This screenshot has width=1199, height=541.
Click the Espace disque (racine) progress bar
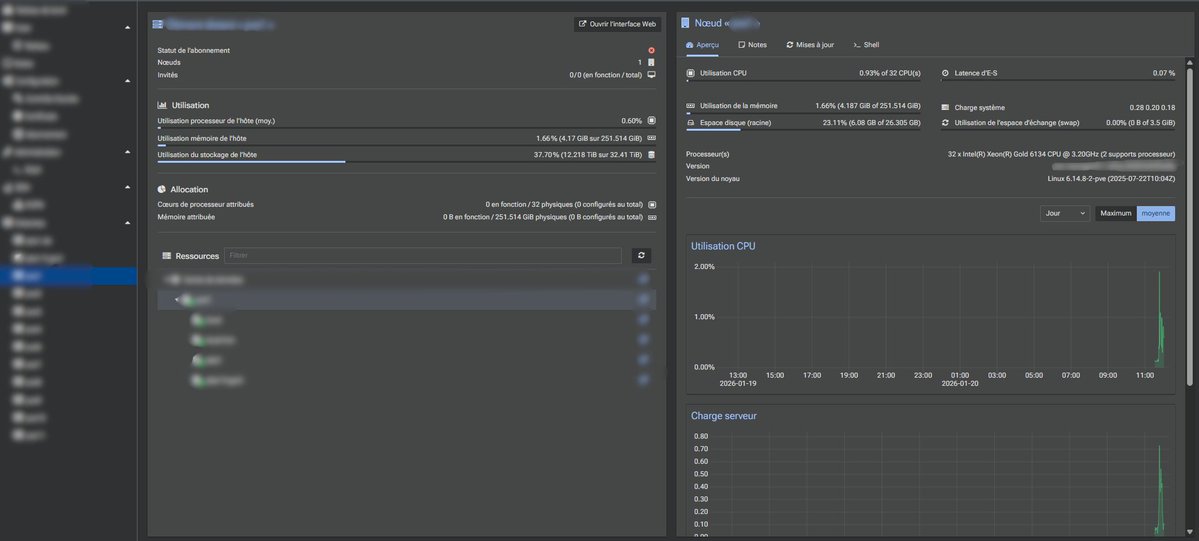click(804, 129)
